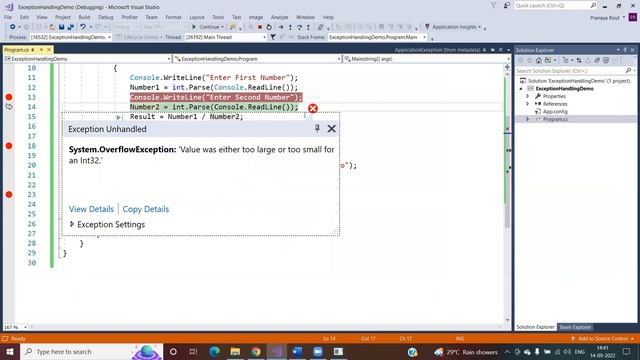Click the Application Insights toolbar icon
The width and height of the screenshot is (640, 360).
pyautogui.click(x=427, y=27)
